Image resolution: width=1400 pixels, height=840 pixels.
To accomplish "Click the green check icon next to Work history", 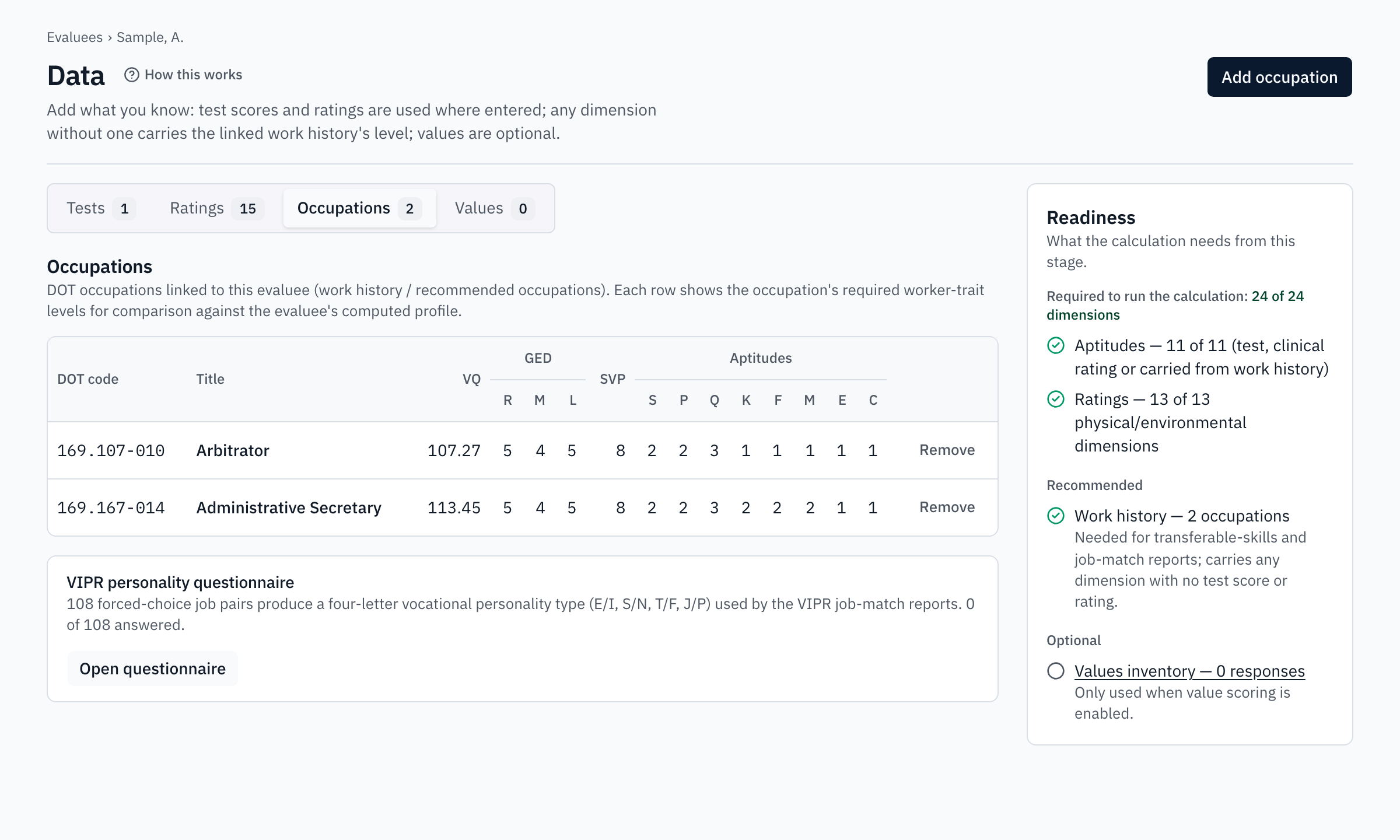I will click(x=1056, y=516).
